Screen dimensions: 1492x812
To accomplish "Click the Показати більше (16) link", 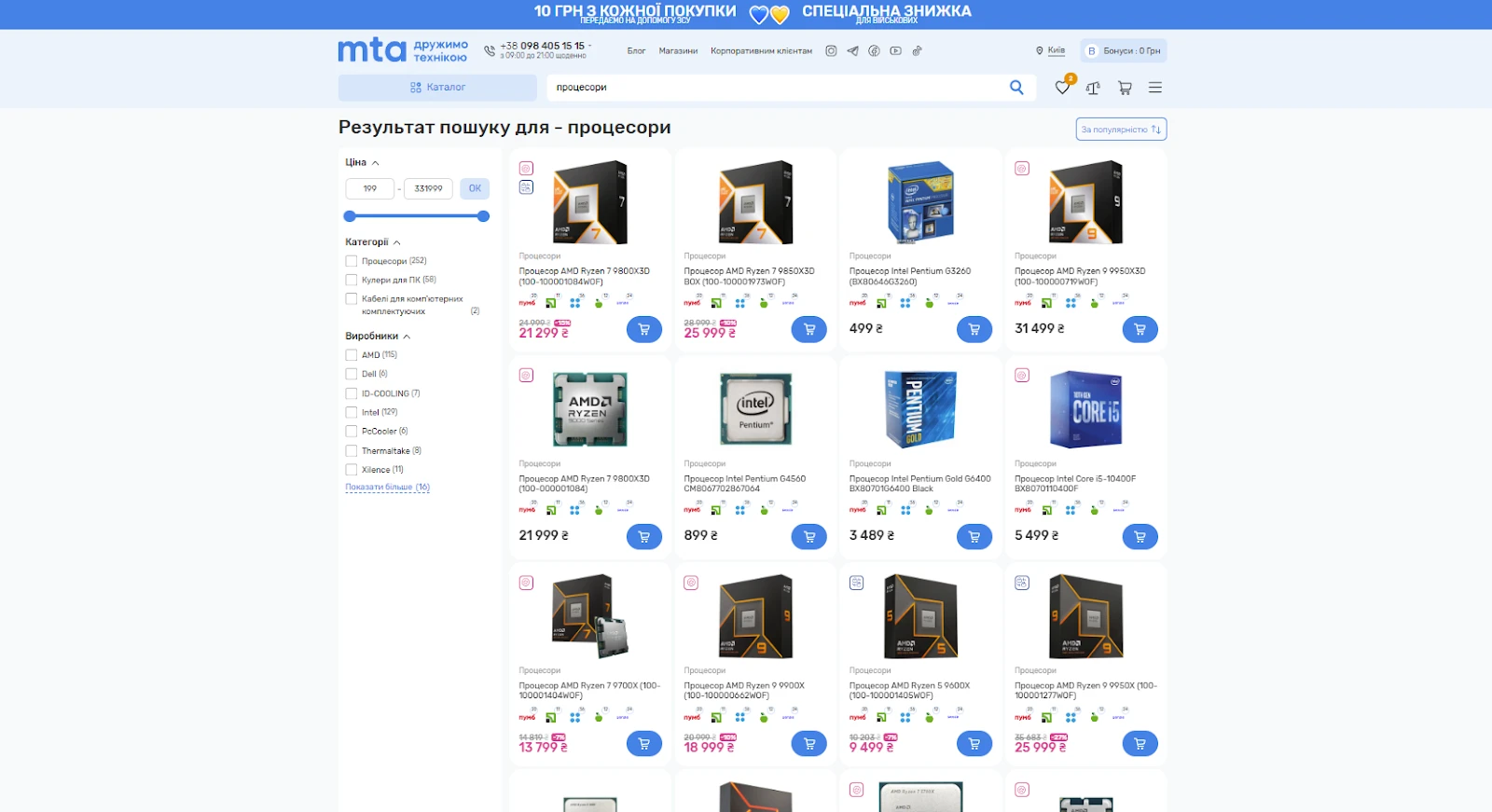I will click(387, 488).
